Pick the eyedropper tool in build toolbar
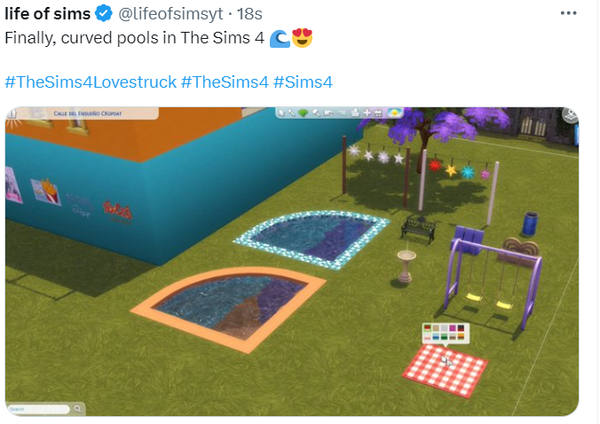Viewport: 600px width, 424px height. [x=292, y=113]
